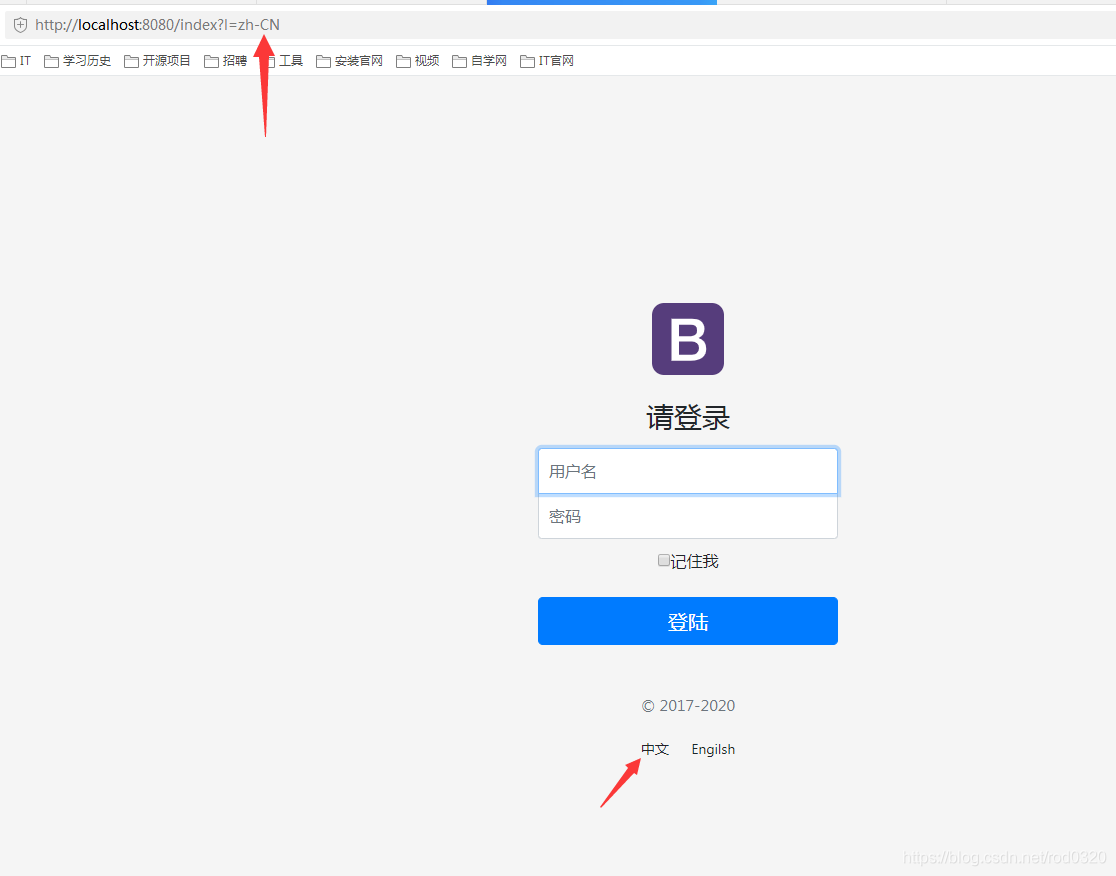Switch to the active blue browser tab
The height and width of the screenshot is (876, 1116).
[x=600, y=3]
